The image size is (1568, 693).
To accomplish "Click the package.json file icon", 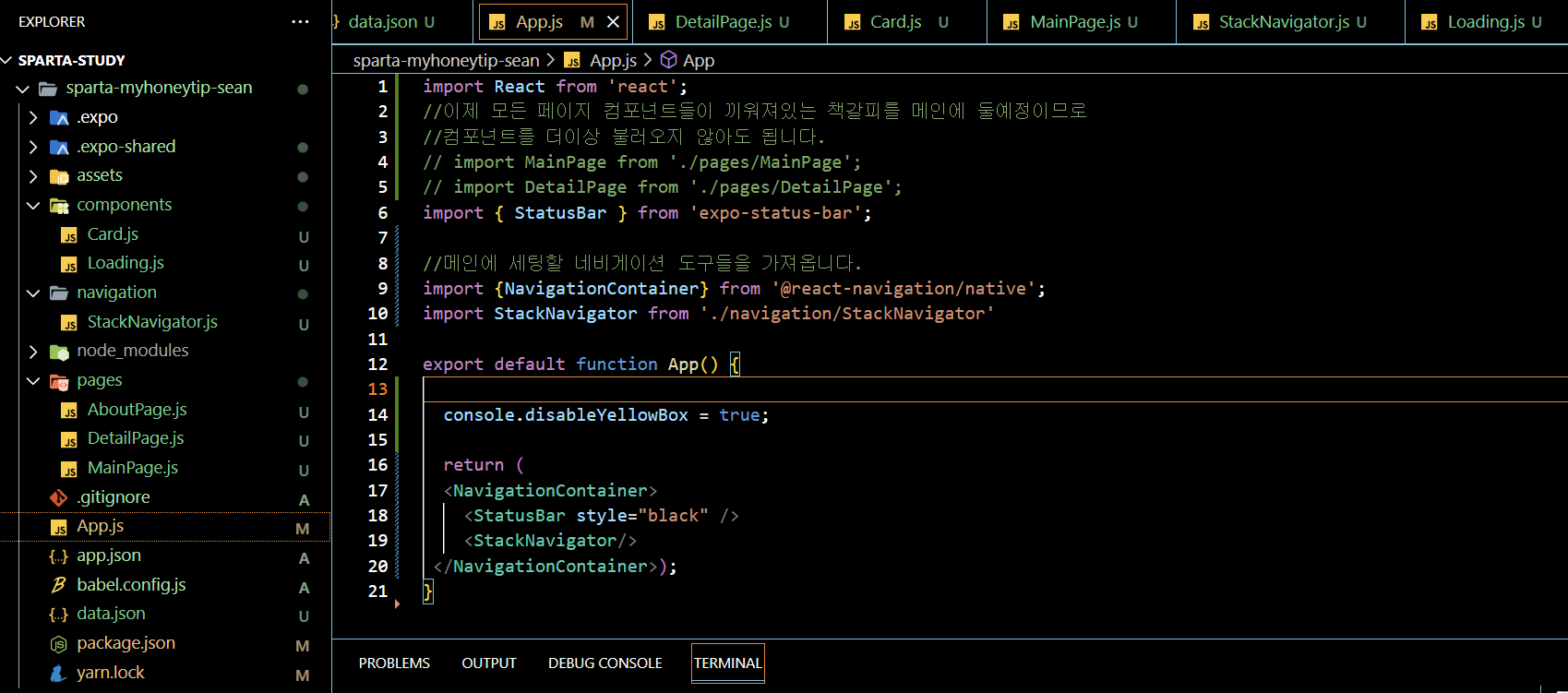I will click(x=58, y=644).
